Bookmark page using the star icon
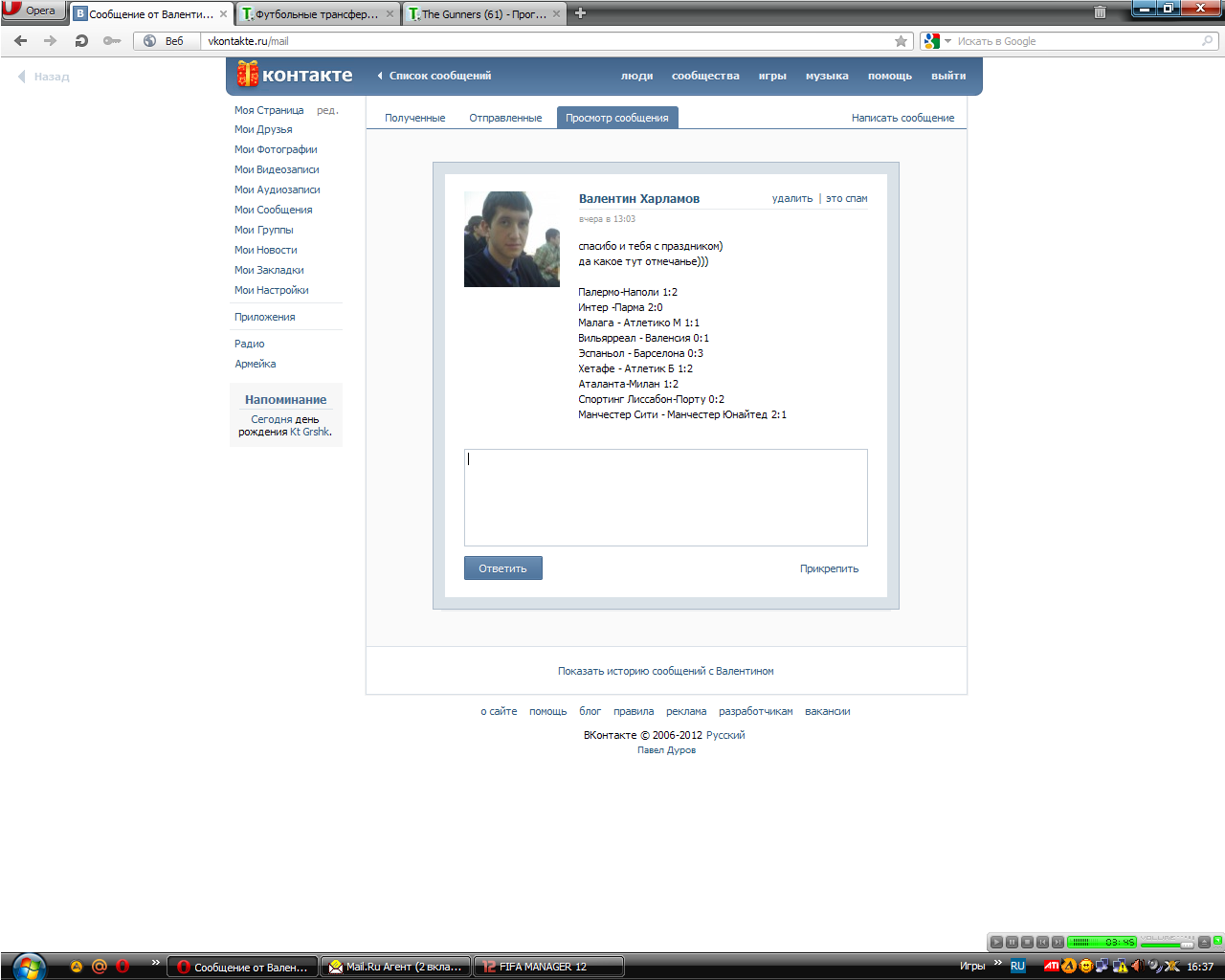1225x980 pixels. pos(901,41)
